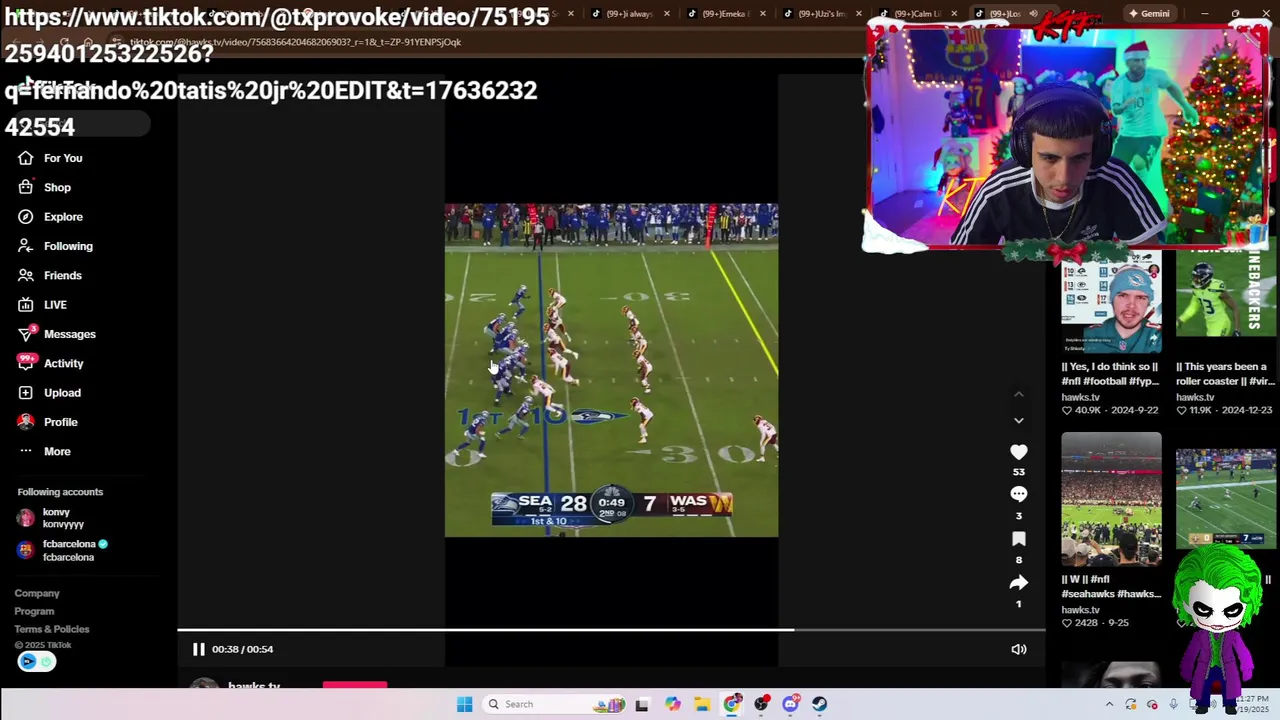Expand the Company footer link
The width and height of the screenshot is (1280, 720).
pyautogui.click(x=37, y=593)
